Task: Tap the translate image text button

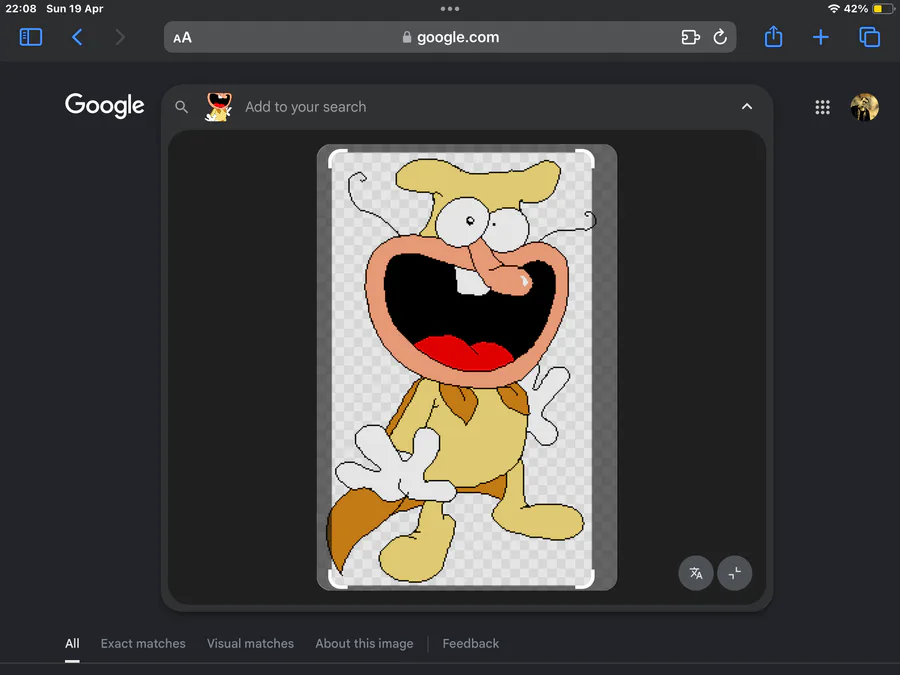Action: coord(696,573)
